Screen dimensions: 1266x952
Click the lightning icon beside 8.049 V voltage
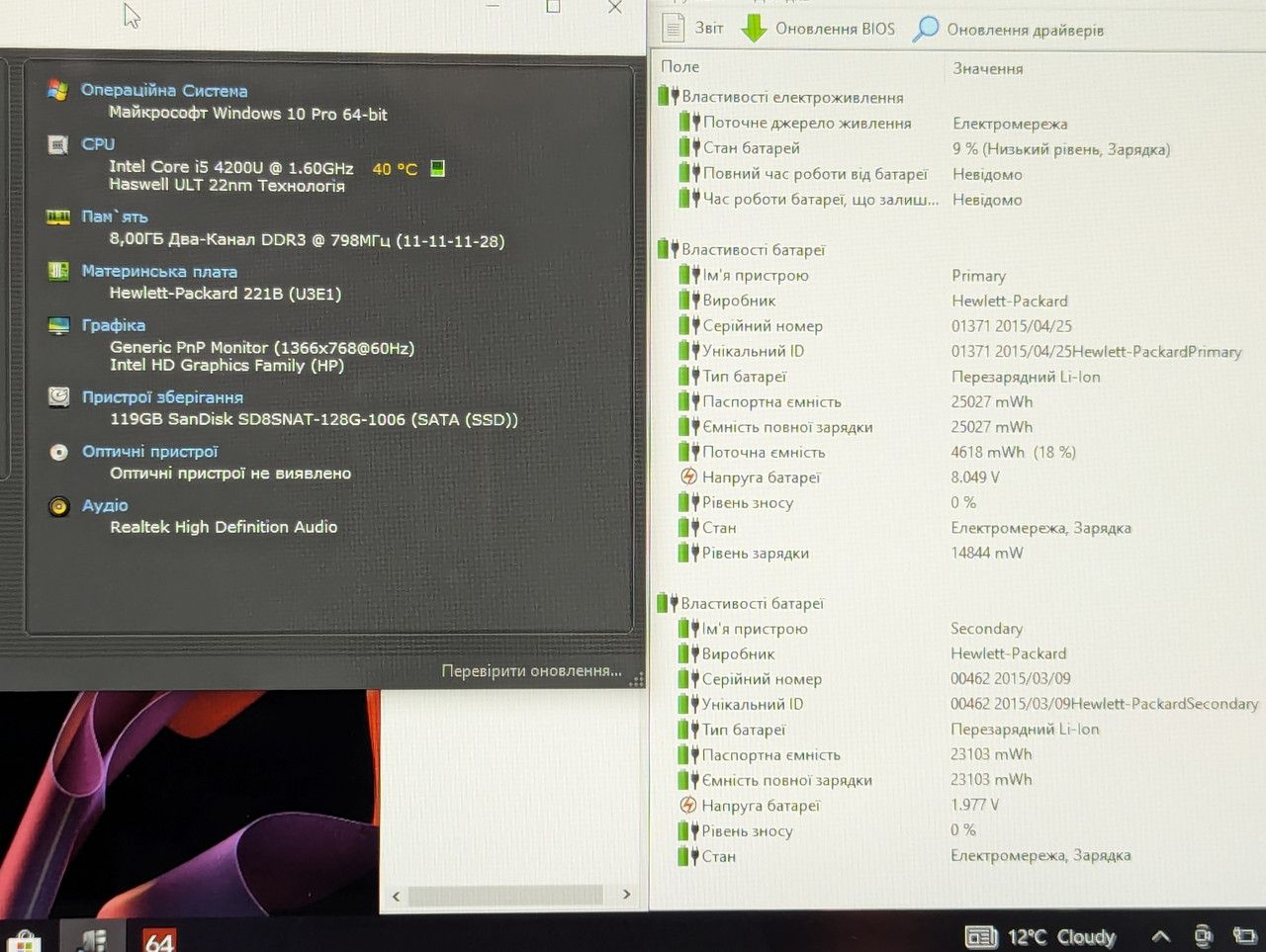[x=688, y=476]
